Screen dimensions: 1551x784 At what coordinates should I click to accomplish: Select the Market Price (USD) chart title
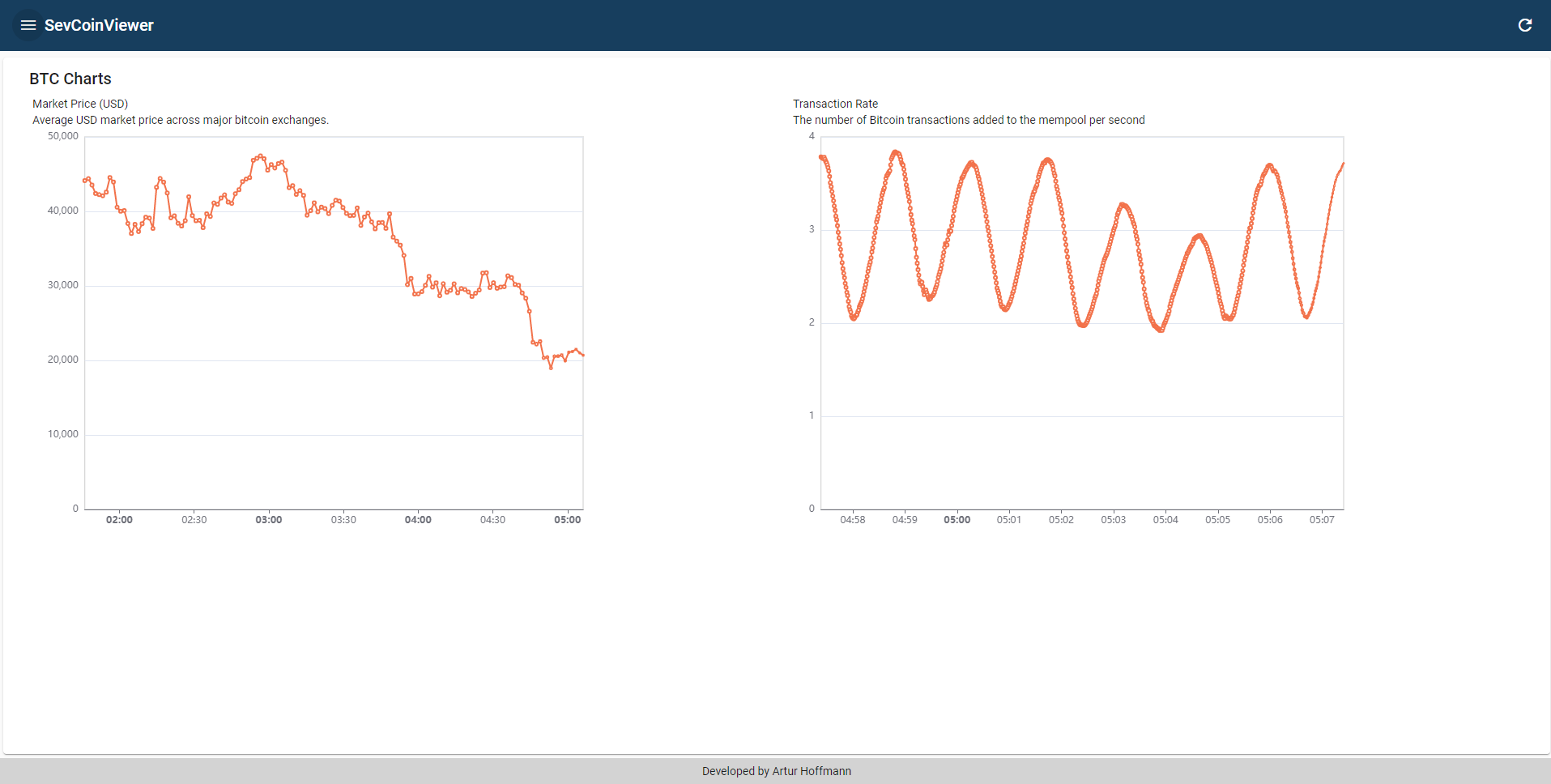[79, 104]
